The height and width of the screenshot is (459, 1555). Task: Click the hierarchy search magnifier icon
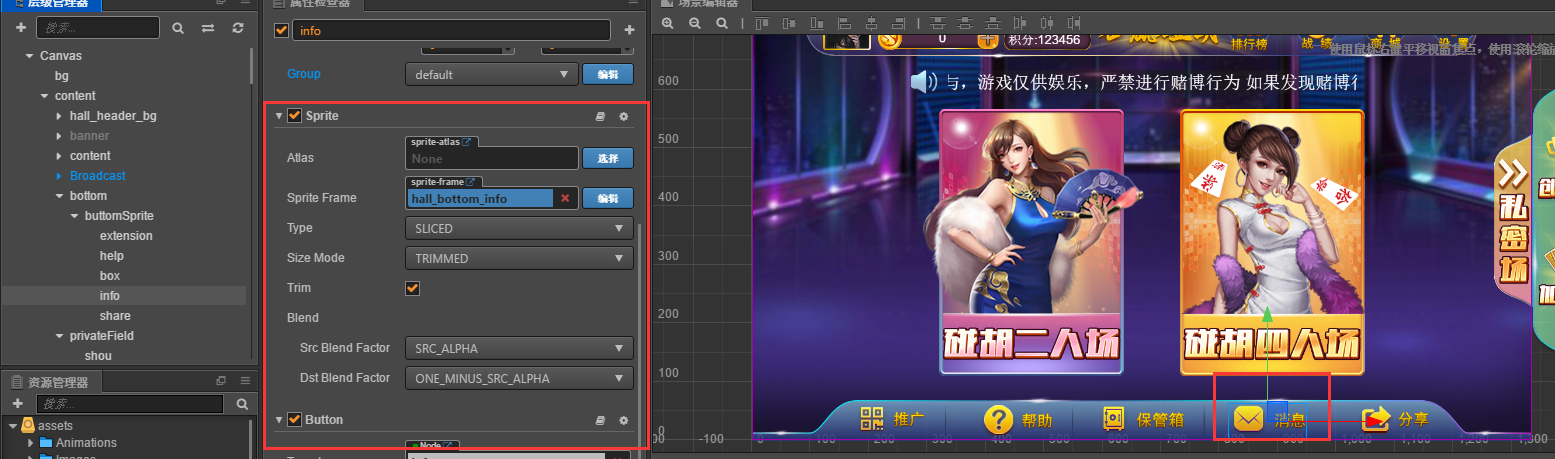point(178,28)
